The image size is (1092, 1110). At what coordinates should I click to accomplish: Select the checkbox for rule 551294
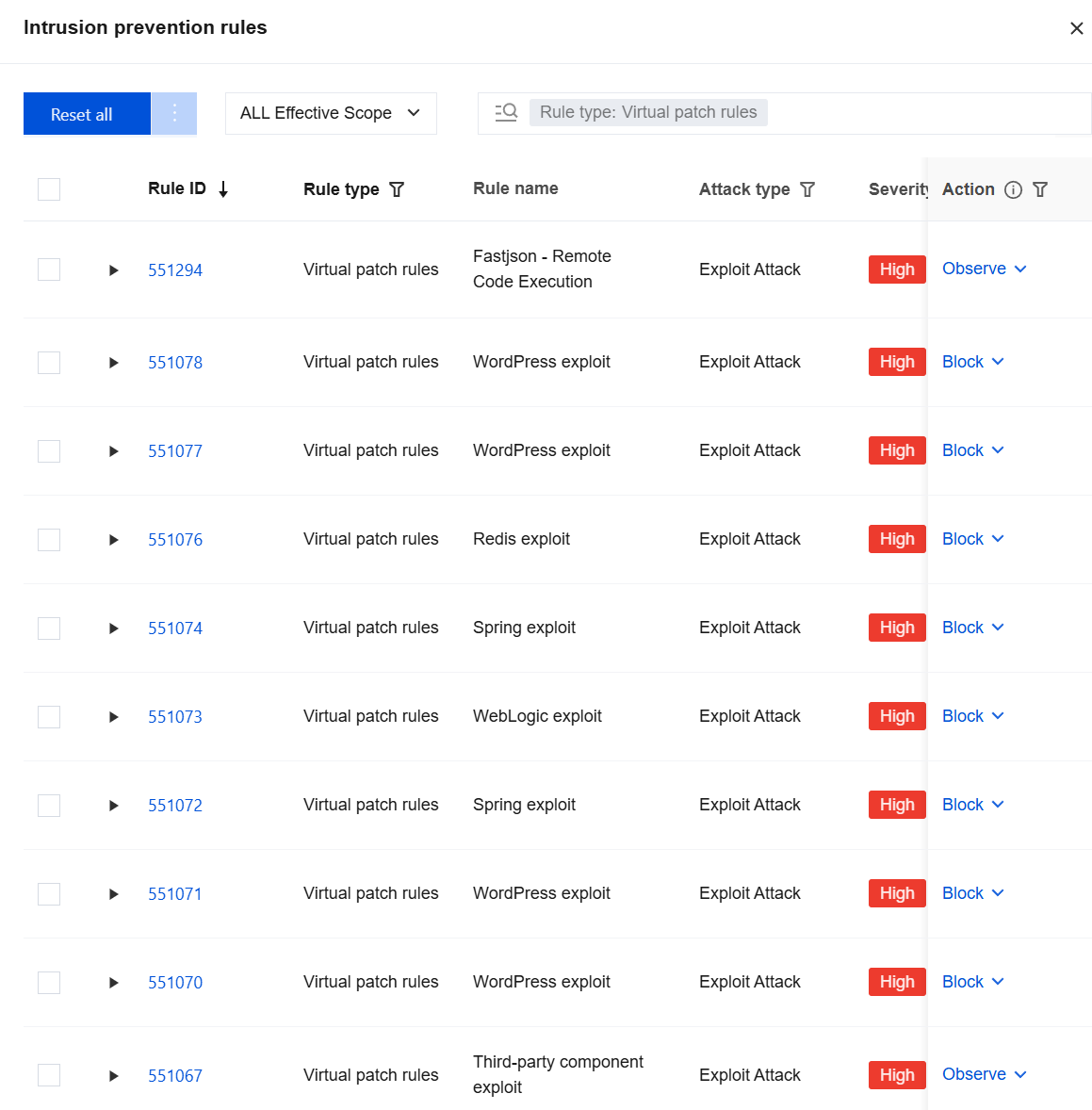click(49, 269)
